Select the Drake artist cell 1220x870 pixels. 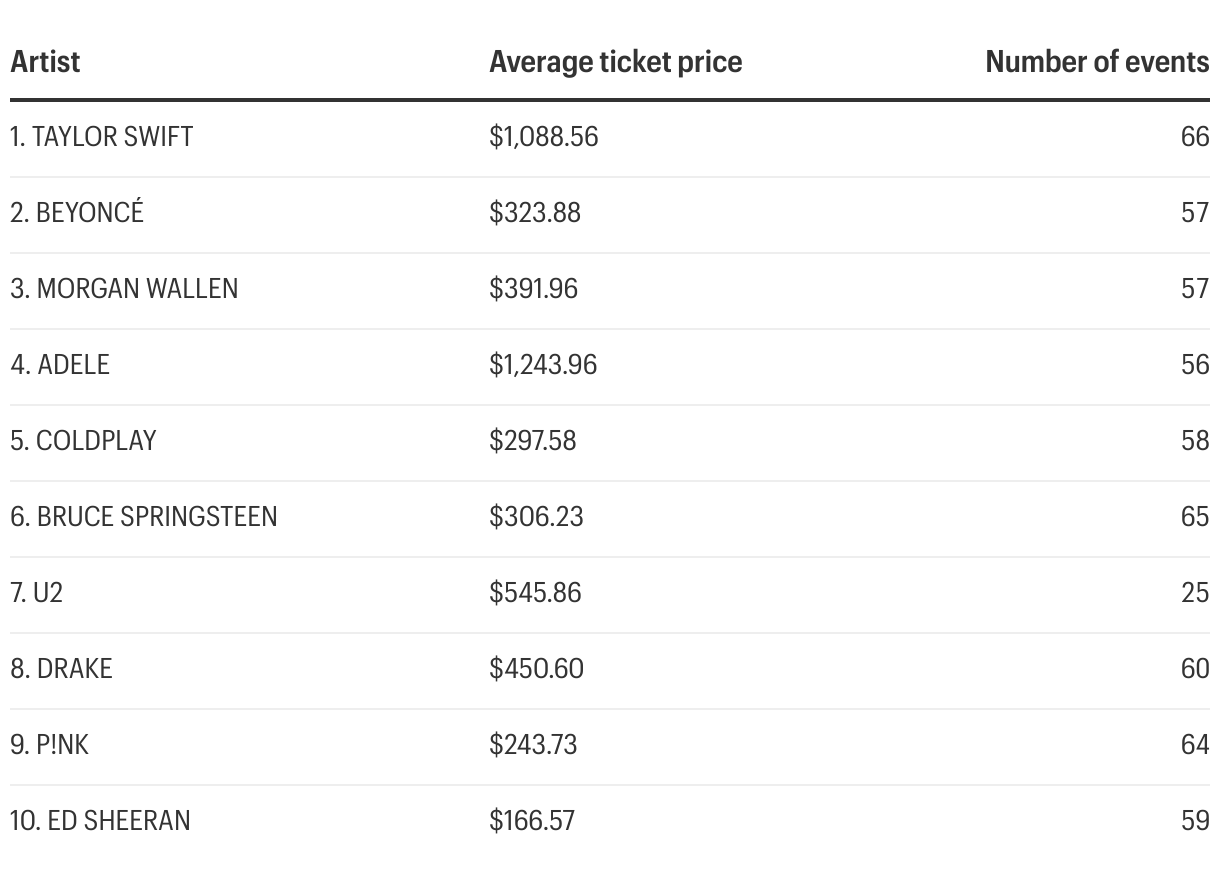(x=61, y=669)
